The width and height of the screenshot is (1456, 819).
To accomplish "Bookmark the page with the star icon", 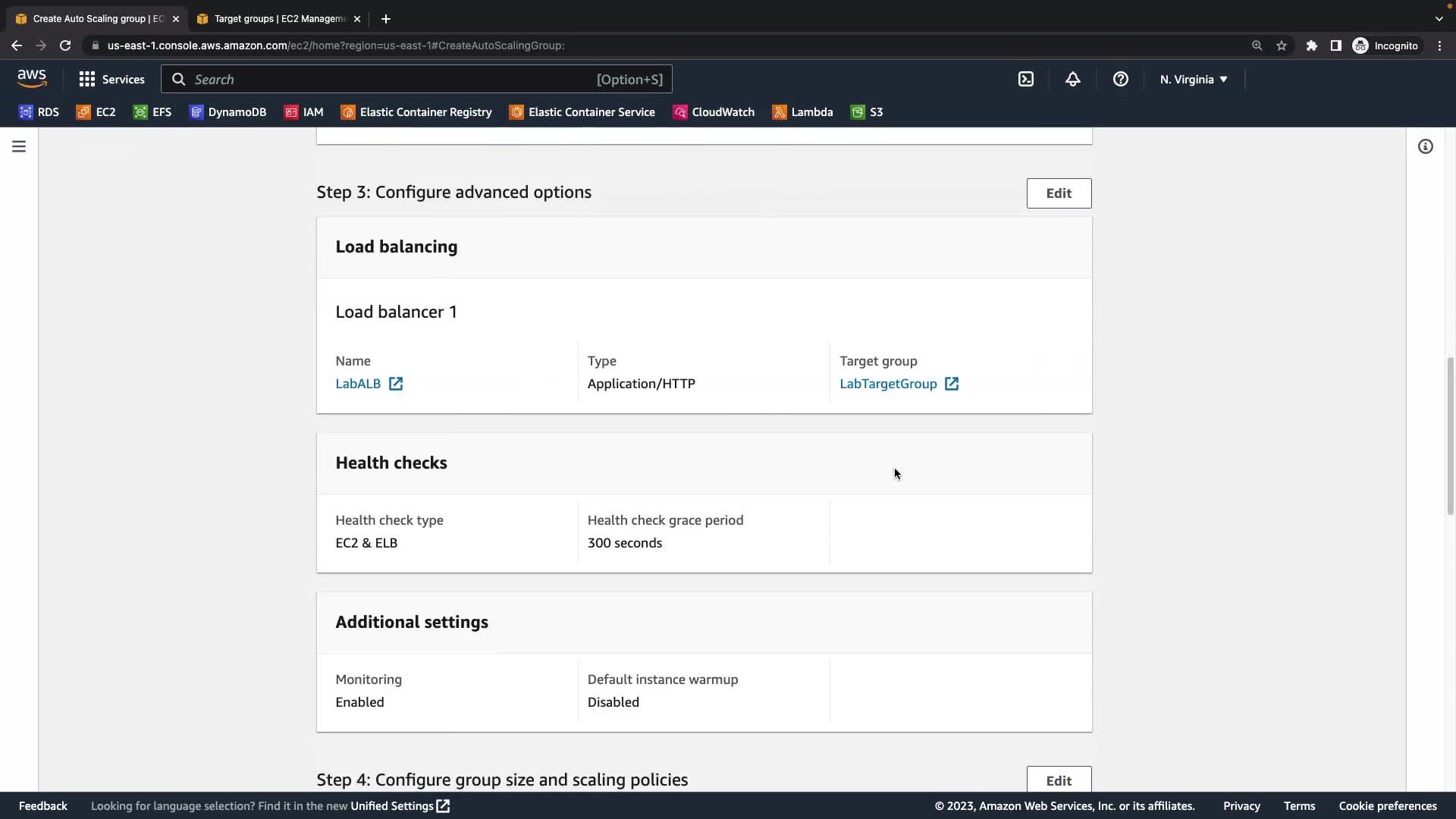I will coord(1281,45).
